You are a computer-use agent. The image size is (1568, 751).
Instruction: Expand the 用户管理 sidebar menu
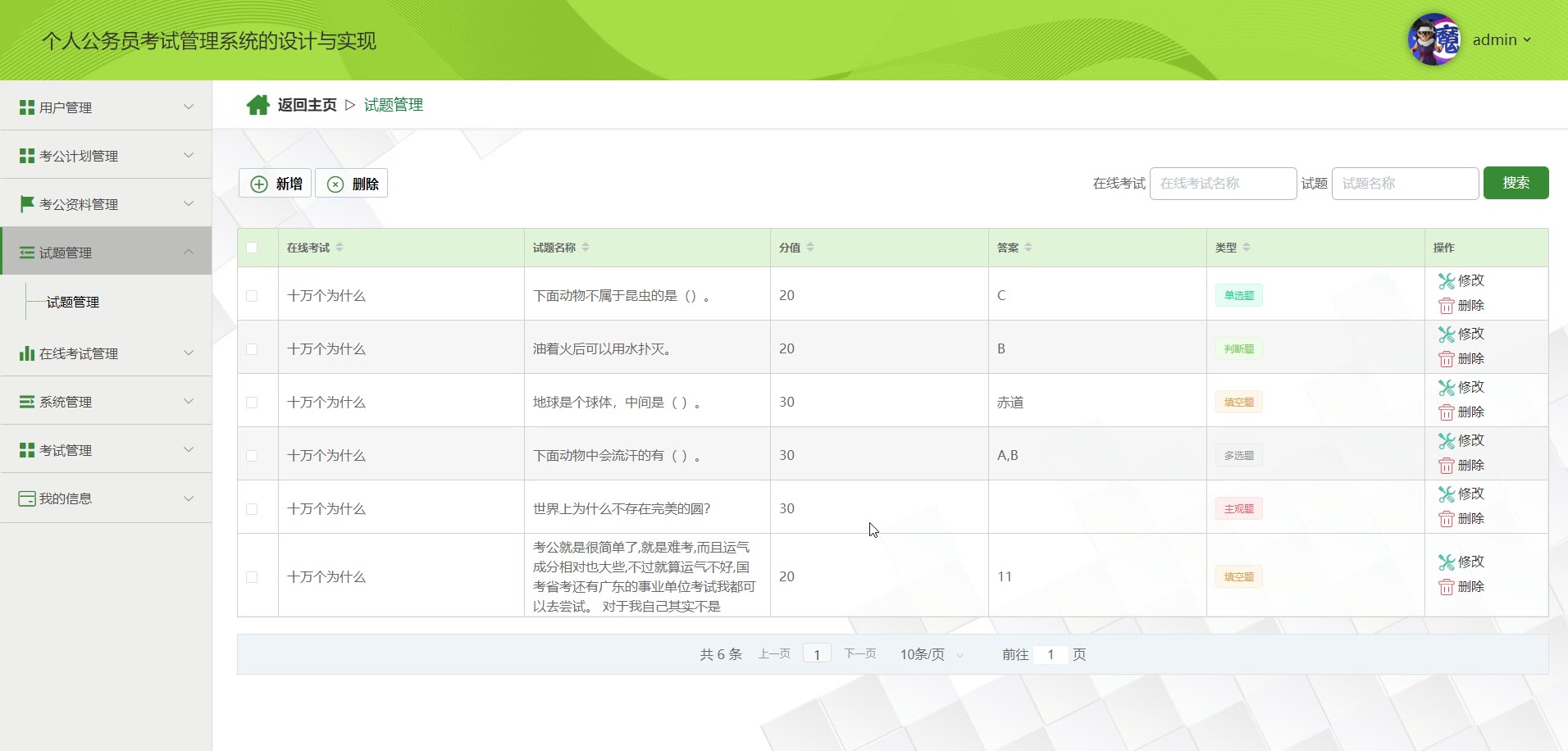pyautogui.click(x=106, y=107)
